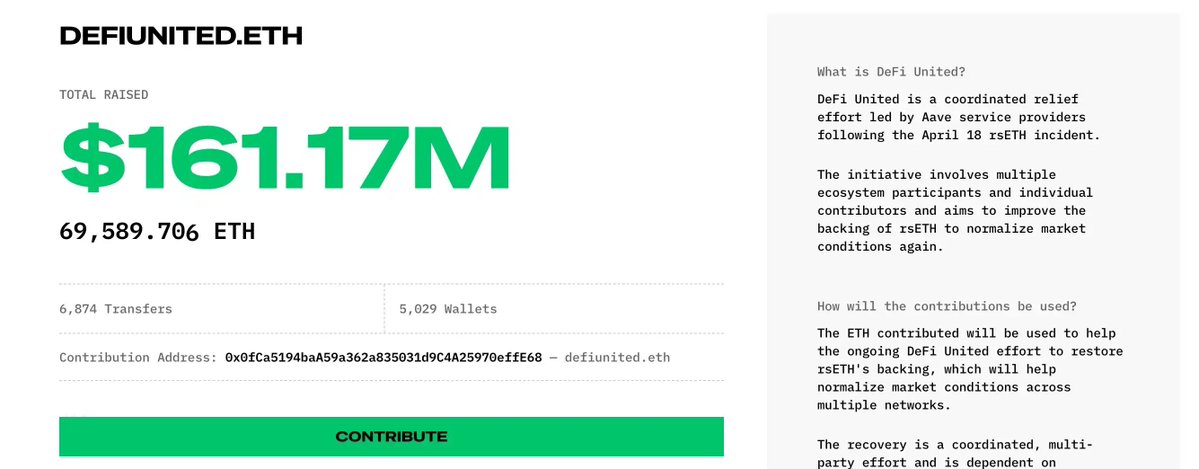The width and height of the screenshot is (1199, 469).
Task: Click paragraph starting The recovery is a coordinated
Action: 955,453
